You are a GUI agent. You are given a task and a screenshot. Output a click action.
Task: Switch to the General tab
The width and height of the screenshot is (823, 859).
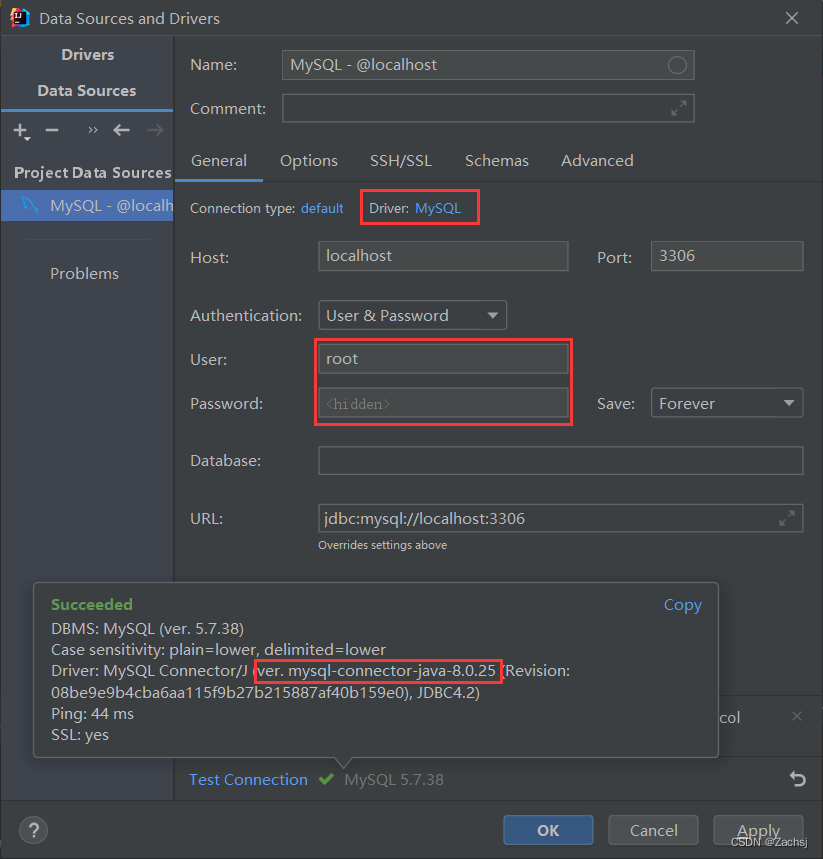[219, 161]
